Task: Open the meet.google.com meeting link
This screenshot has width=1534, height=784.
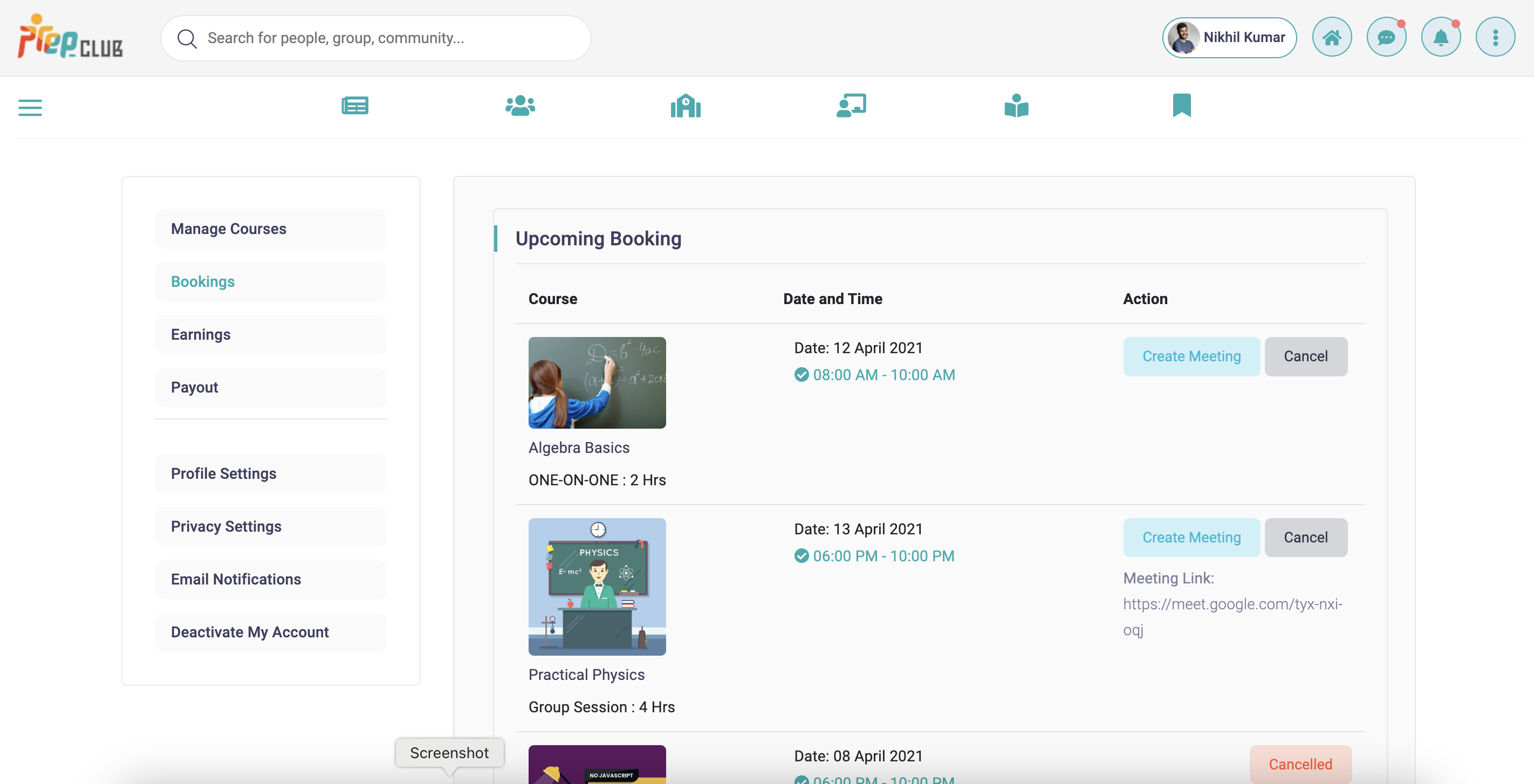Action: click(x=1232, y=617)
